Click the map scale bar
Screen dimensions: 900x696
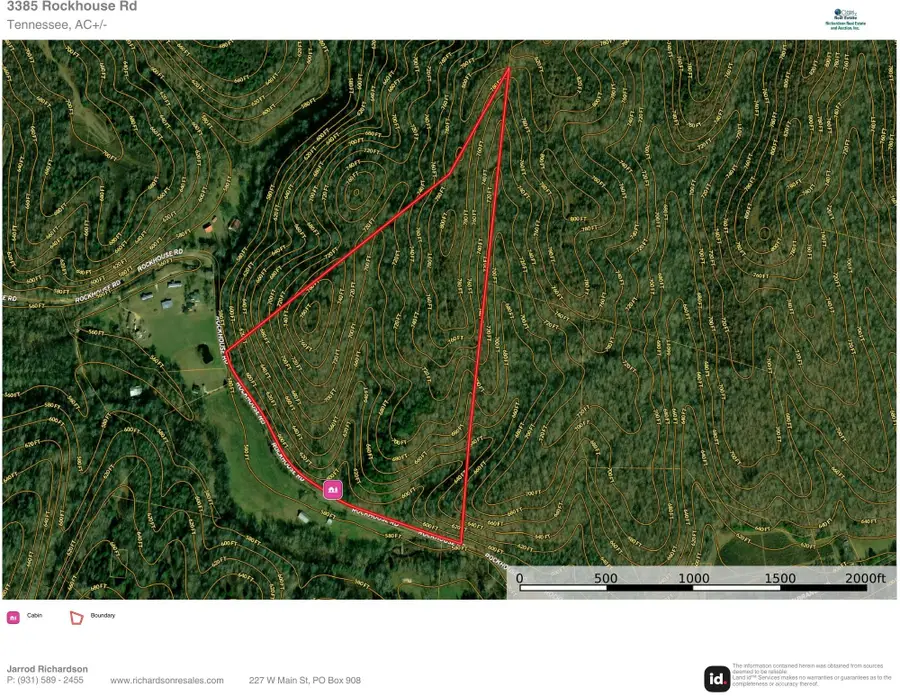click(x=698, y=588)
